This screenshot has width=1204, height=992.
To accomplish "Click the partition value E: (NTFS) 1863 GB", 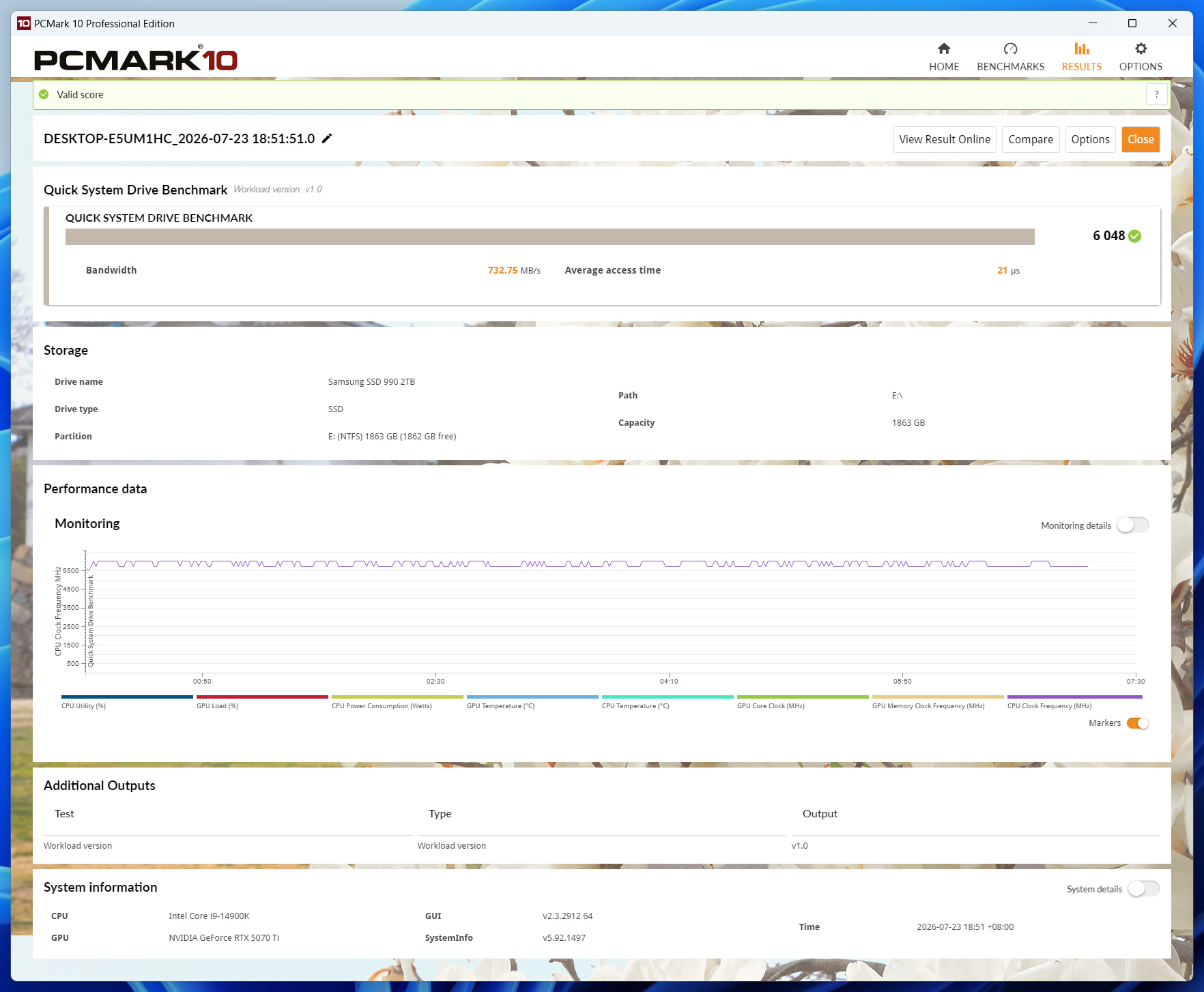I will (392, 437).
